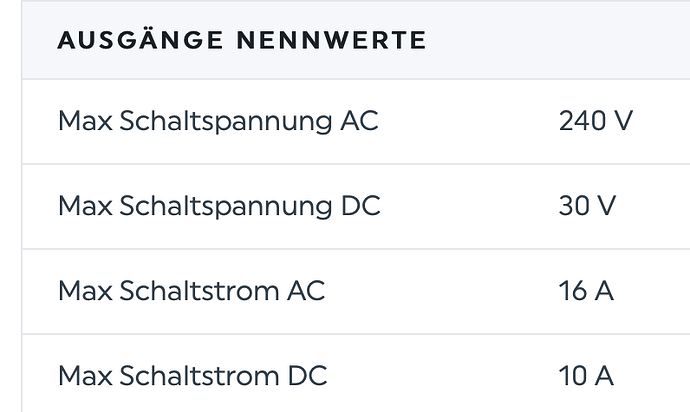690x412 pixels.
Task: Click "Max" in the Schaltstrom DC row
Action: tap(83, 377)
